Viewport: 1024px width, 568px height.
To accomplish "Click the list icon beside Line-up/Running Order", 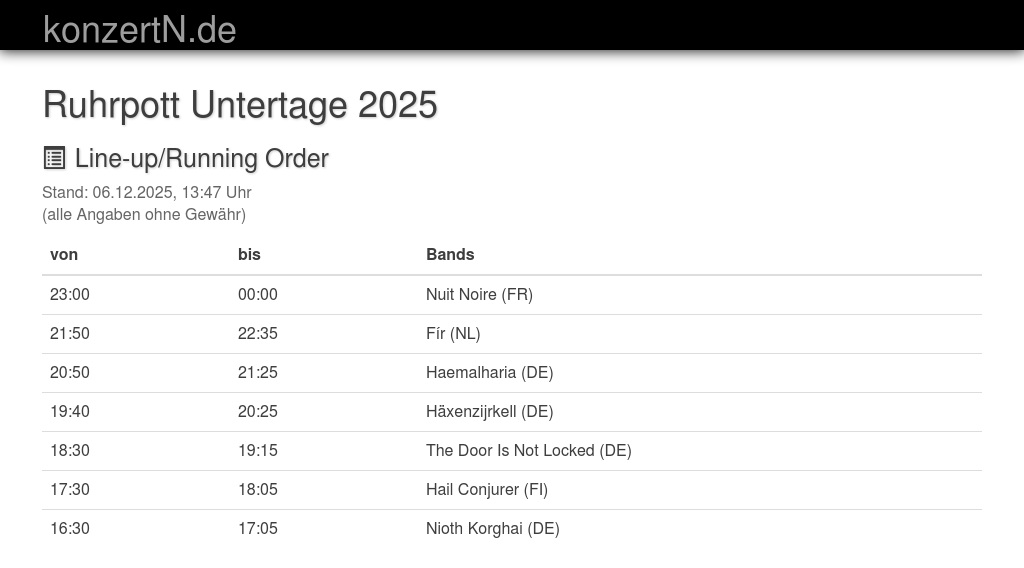I will [54, 158].
